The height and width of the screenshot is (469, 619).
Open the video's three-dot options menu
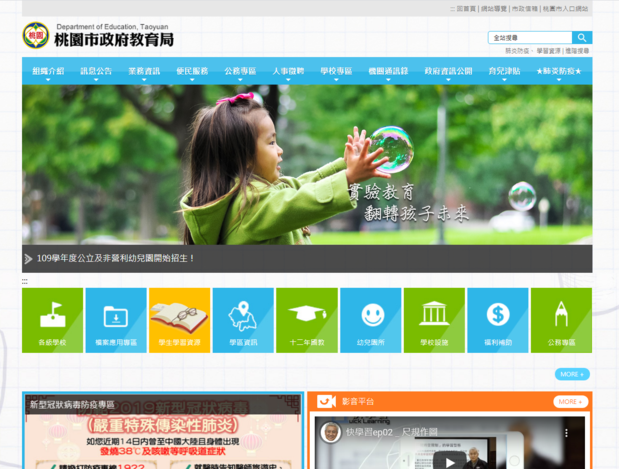pos(566,433)
